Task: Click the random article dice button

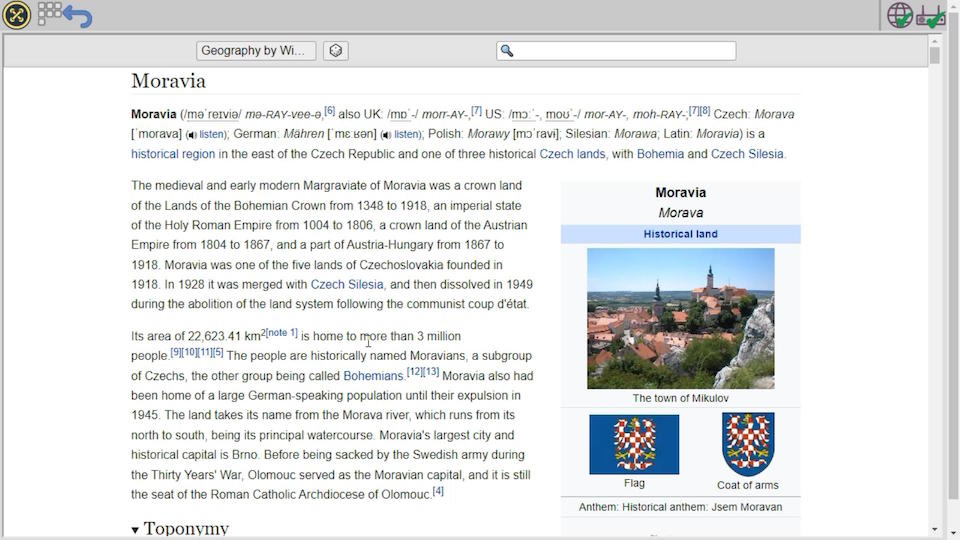Action: [336, 51]
